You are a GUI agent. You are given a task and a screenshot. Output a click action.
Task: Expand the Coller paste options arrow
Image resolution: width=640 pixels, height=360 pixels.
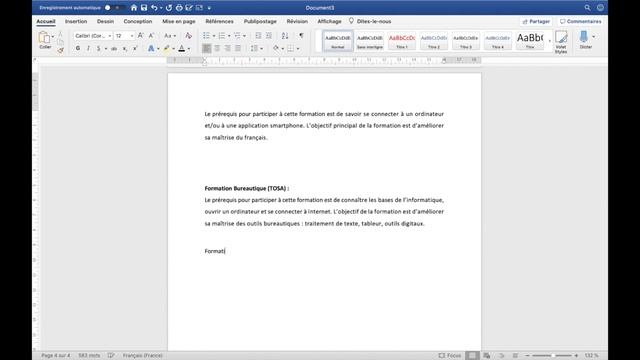[x=53, y=37]
